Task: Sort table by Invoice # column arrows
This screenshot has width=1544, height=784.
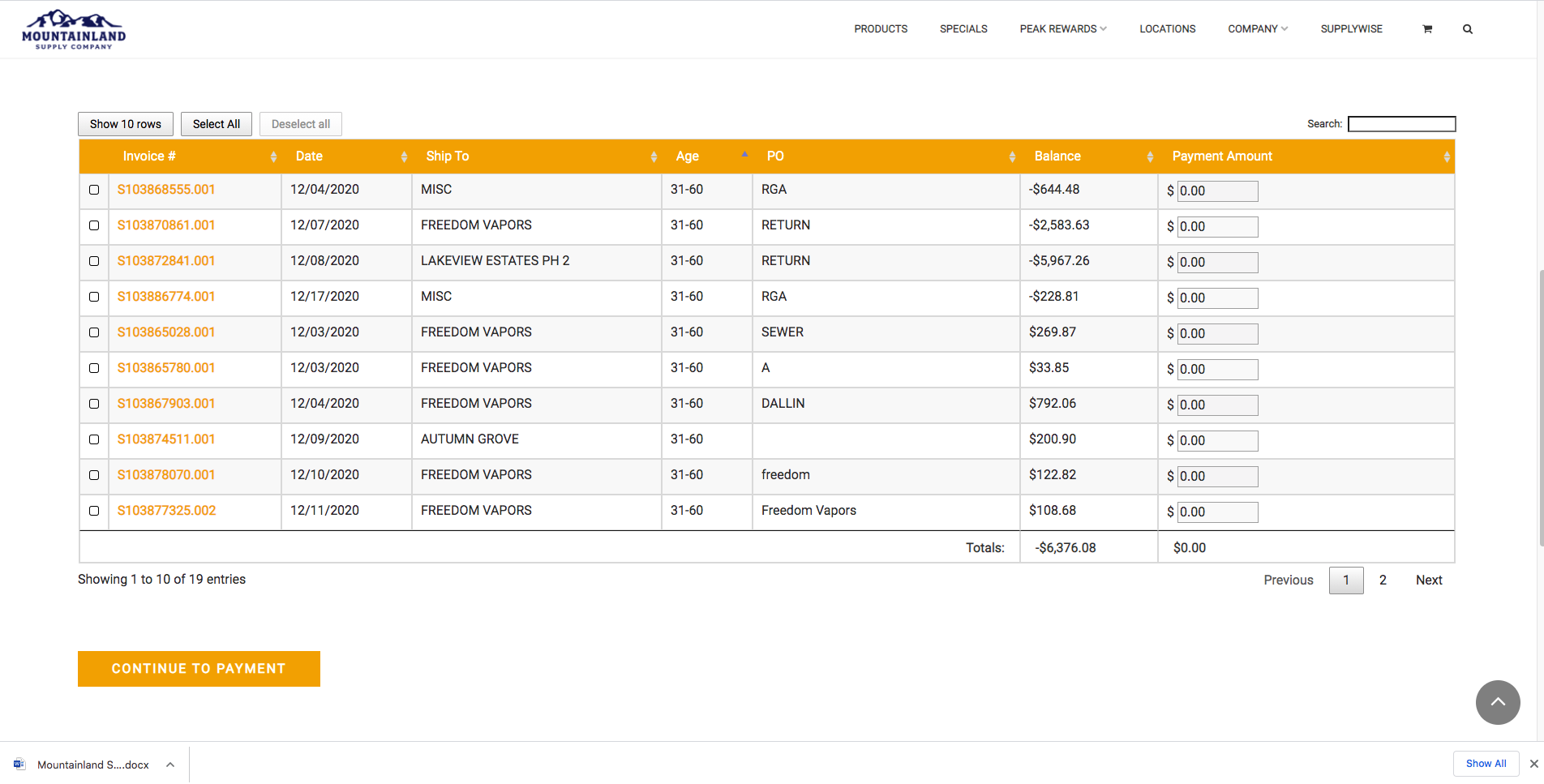Action: click(273, 156)
